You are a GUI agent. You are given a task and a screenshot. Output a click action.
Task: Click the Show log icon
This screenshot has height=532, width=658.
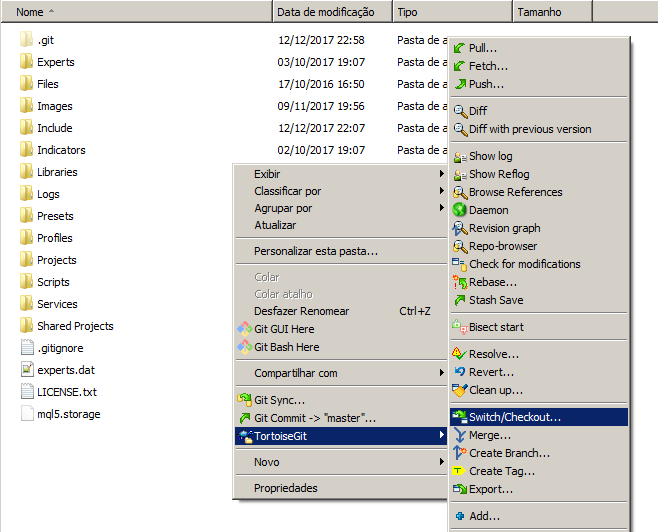460,156
